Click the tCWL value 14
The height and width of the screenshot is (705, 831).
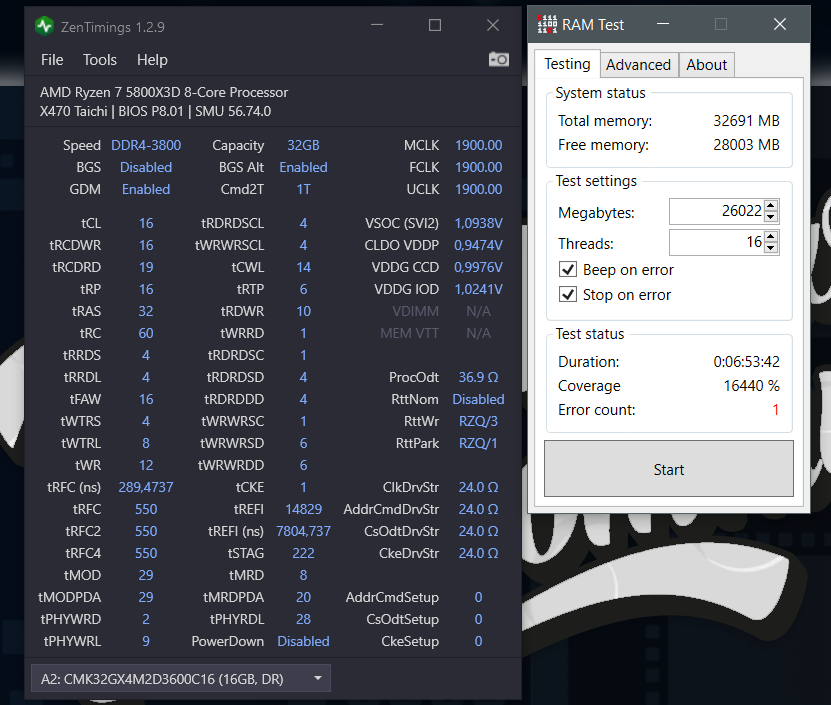(303, 267)
